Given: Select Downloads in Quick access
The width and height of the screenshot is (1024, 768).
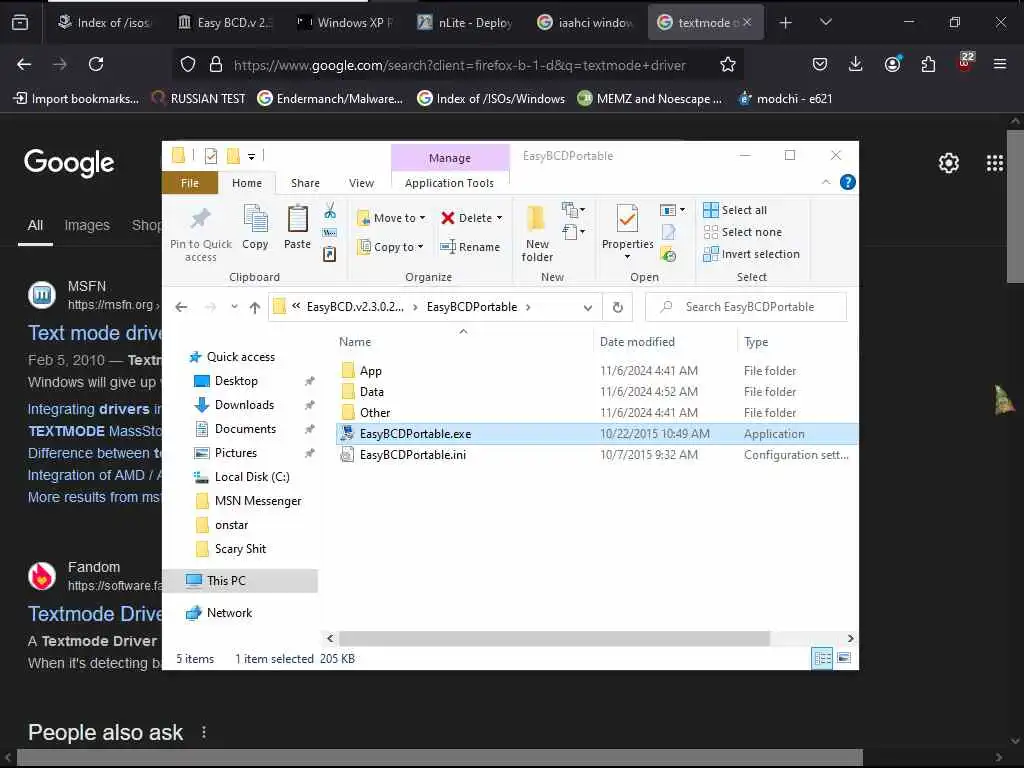Looking at the screenshot, I should (x=244, y=405).
